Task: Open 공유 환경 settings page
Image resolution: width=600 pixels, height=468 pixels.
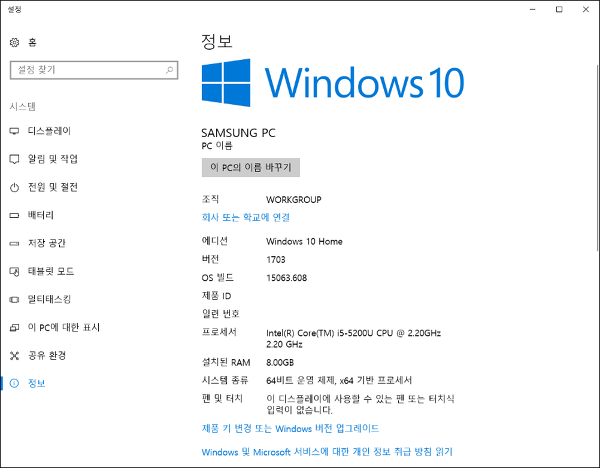Action: point(47,356)
